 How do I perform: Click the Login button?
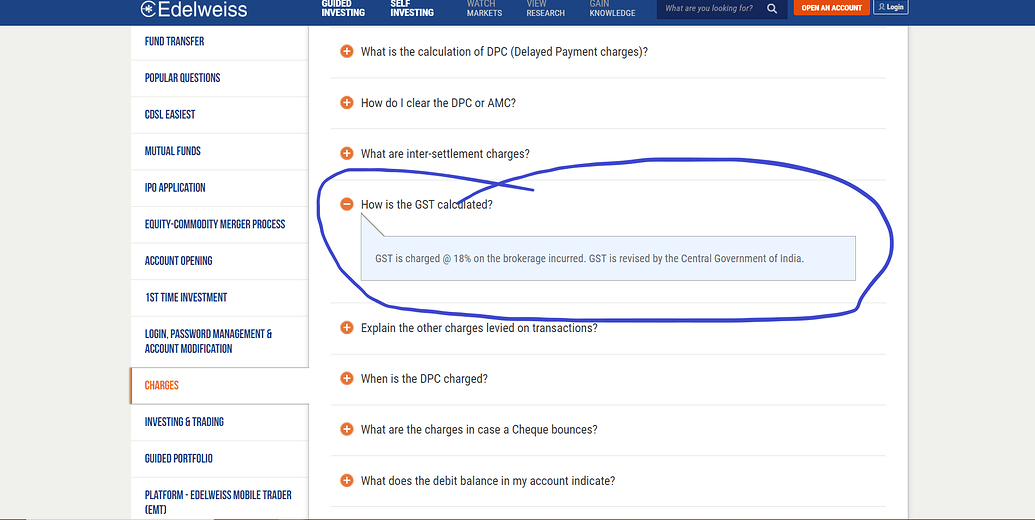890,7
